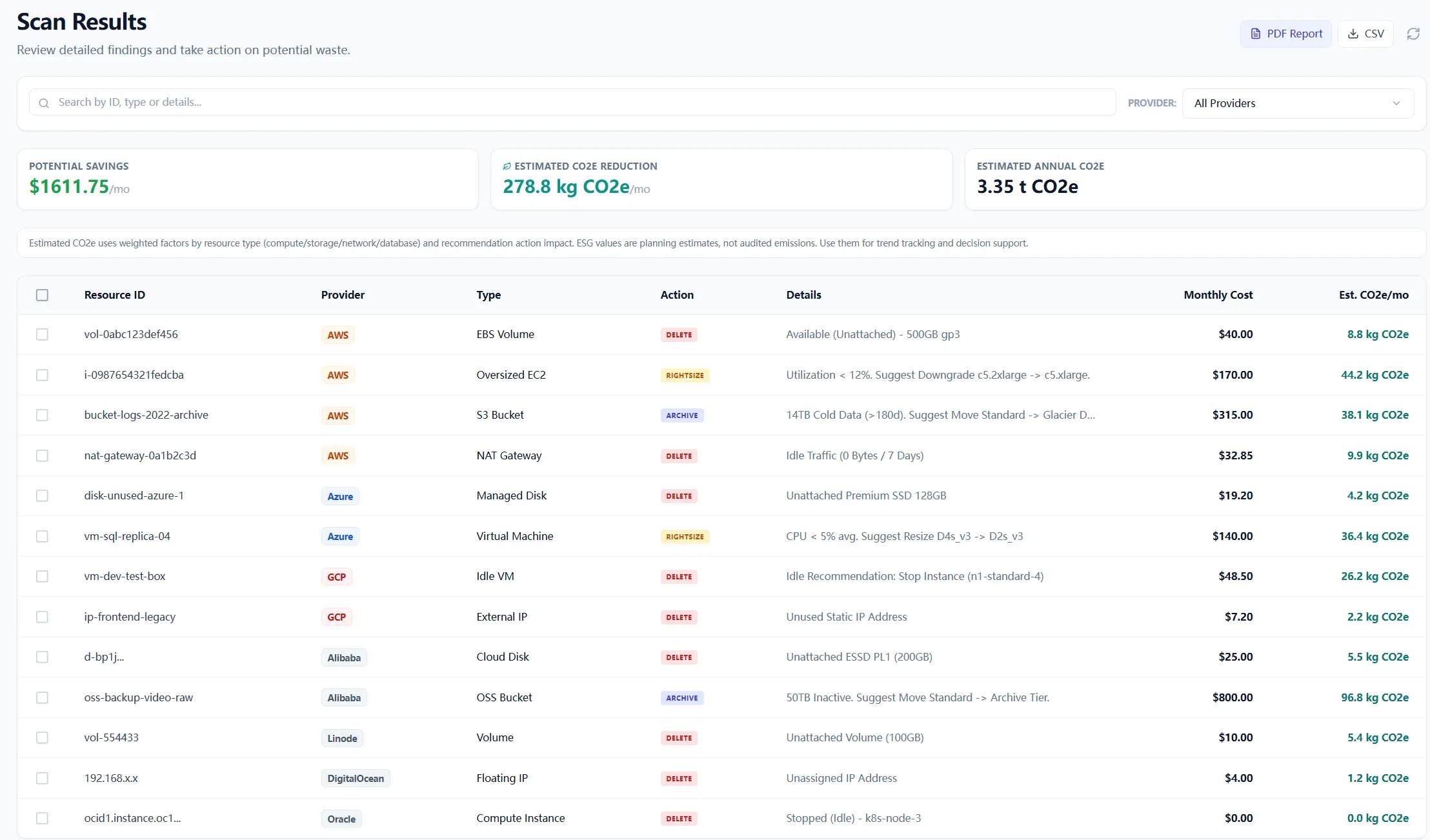Click DELETE tag on NAT Gateway row
The height and width of the screenshot is (840, 1430).
pyautogui.click(x=679, y=456)
